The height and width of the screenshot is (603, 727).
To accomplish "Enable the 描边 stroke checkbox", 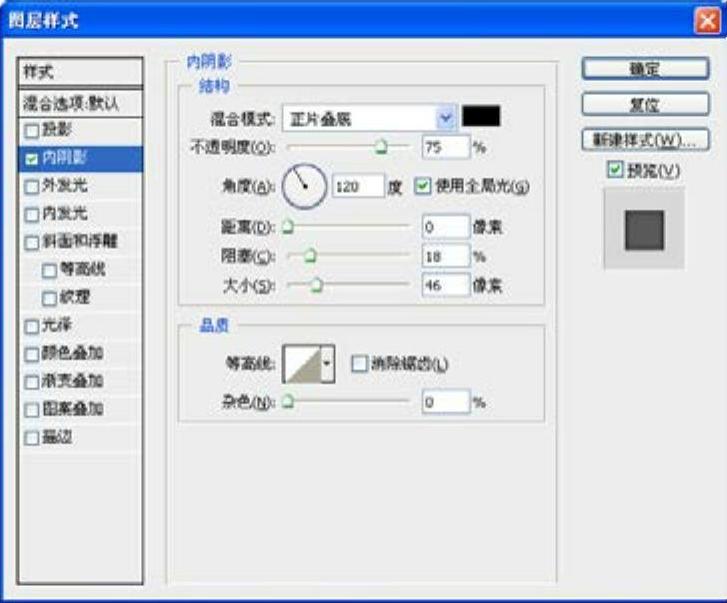I will tap(32, 438).
